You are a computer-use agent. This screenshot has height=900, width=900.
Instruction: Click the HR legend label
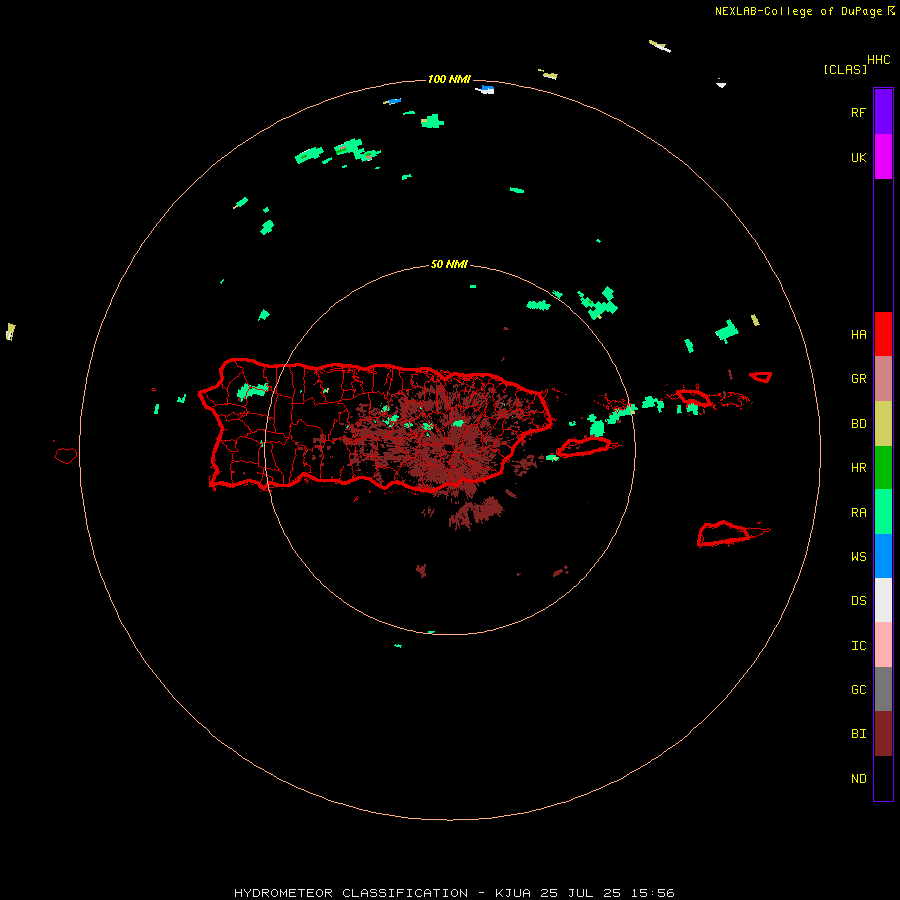[859, 468]
